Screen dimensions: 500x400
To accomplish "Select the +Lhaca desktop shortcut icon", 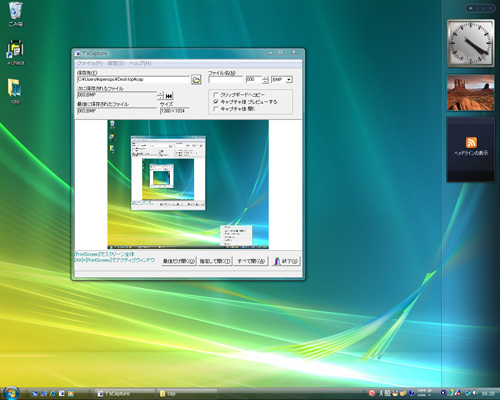I will 15,52.
